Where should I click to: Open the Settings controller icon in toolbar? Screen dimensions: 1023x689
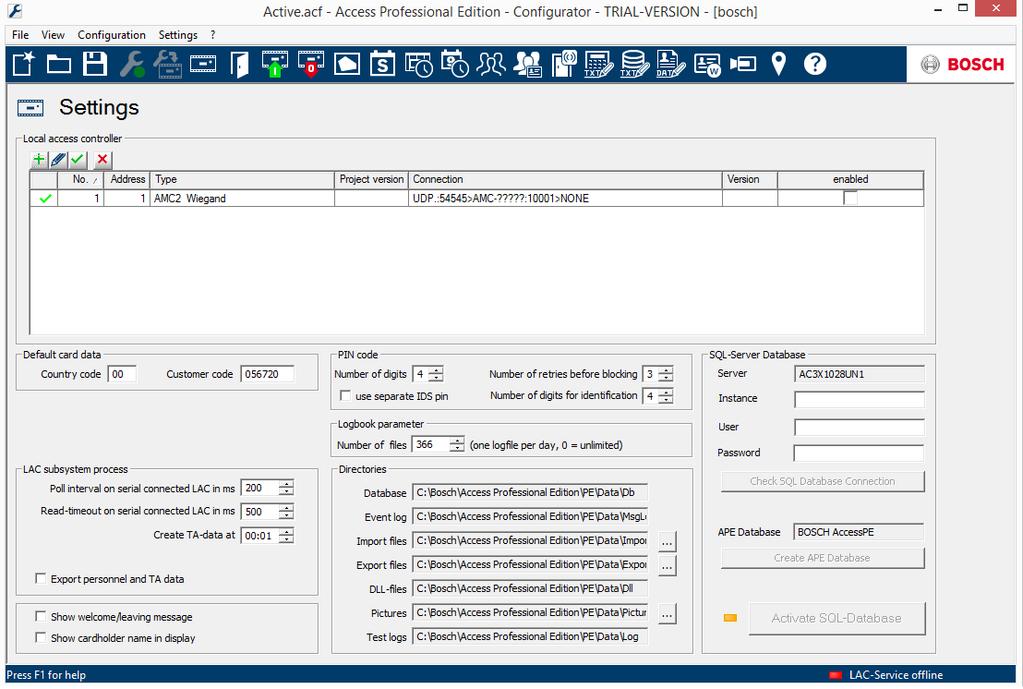(203, 64)
